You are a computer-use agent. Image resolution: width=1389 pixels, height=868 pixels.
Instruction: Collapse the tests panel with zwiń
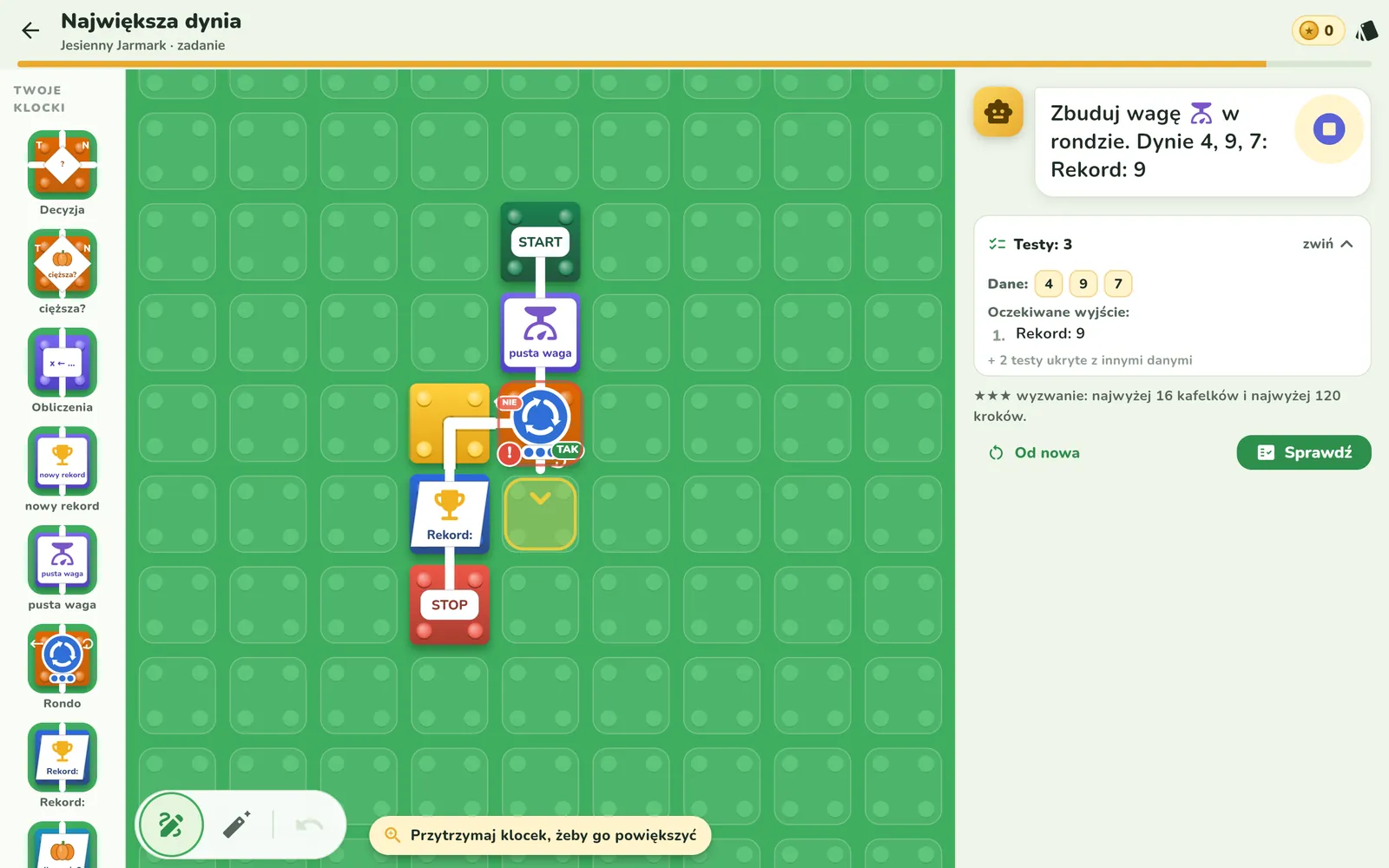(x=1327, y=244)
